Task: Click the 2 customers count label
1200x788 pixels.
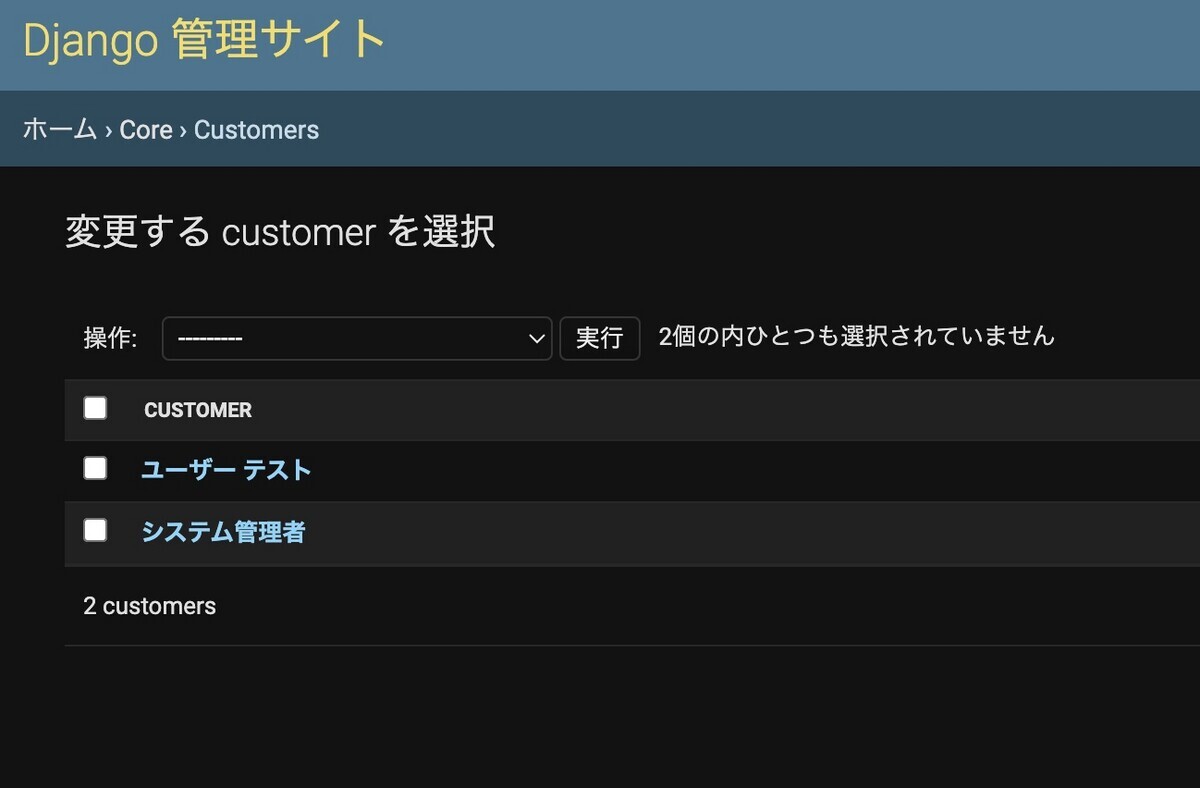Action: tap(149, 605)
